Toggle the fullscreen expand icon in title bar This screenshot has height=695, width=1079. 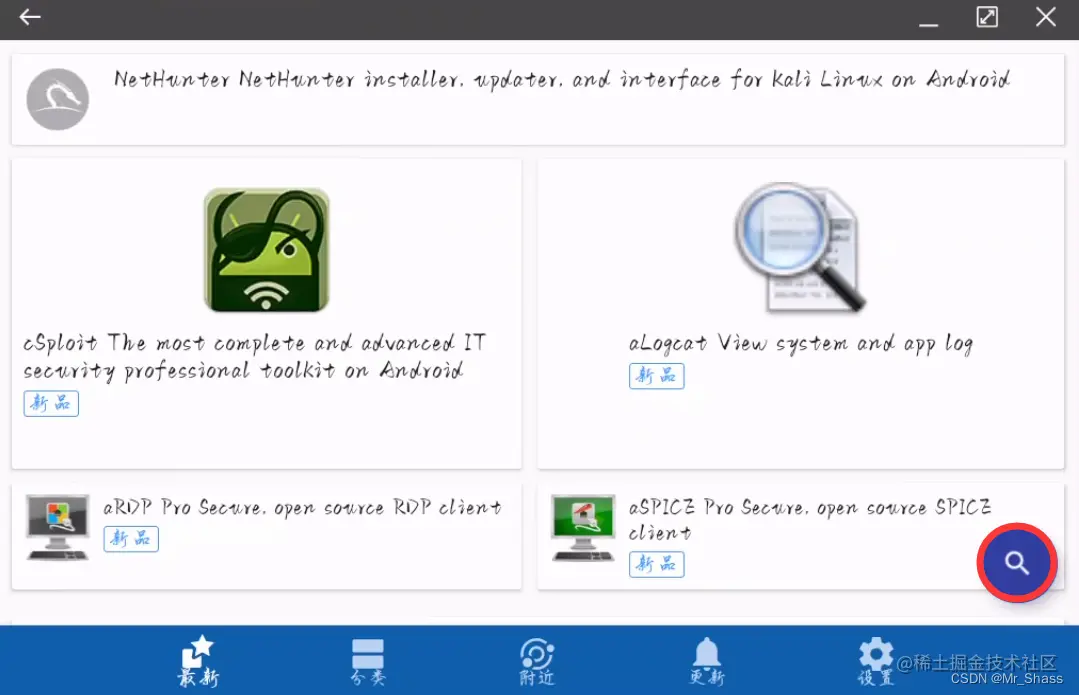coord(987,17)
